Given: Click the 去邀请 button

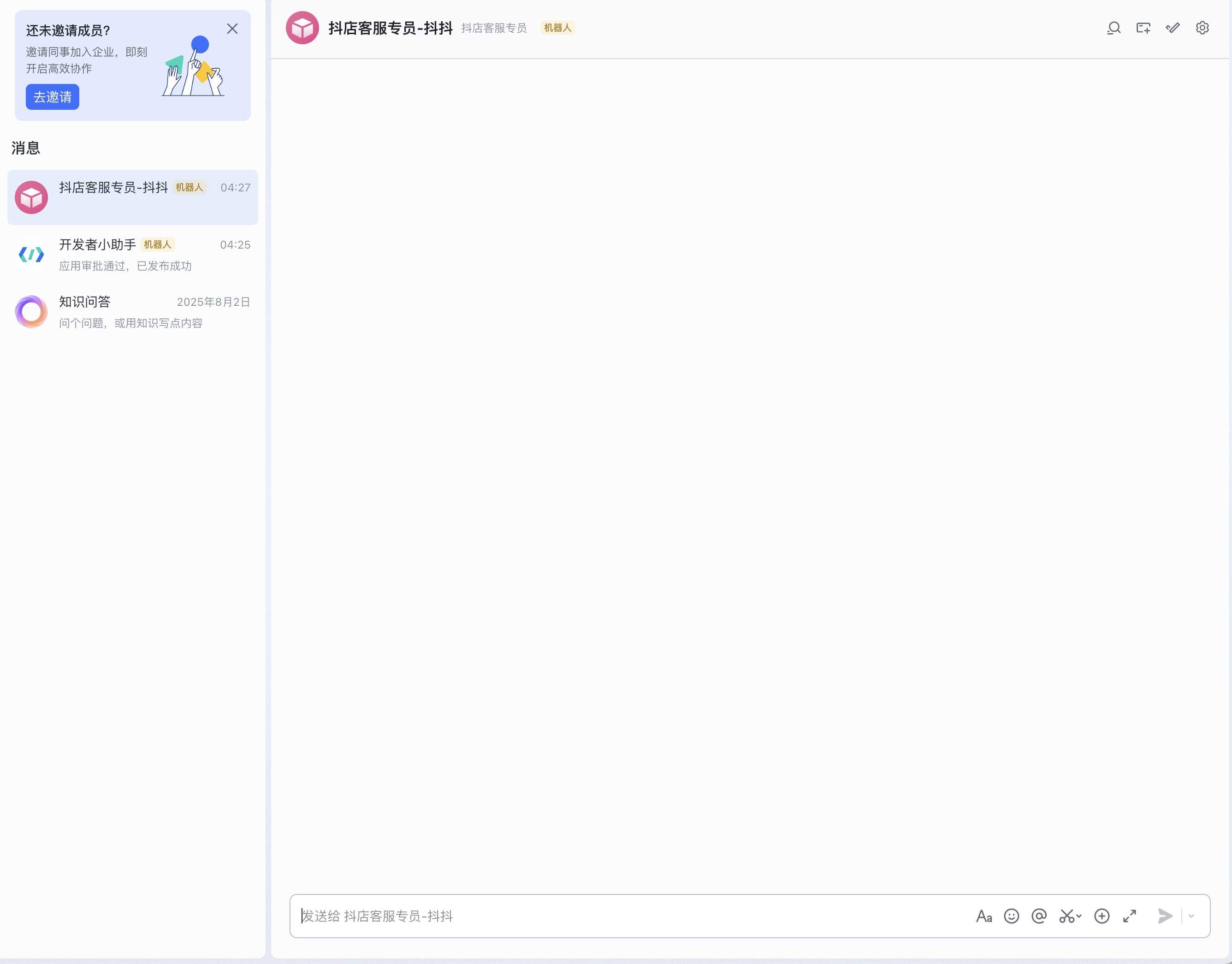Looking at the screenshot, I should [53, 97].
